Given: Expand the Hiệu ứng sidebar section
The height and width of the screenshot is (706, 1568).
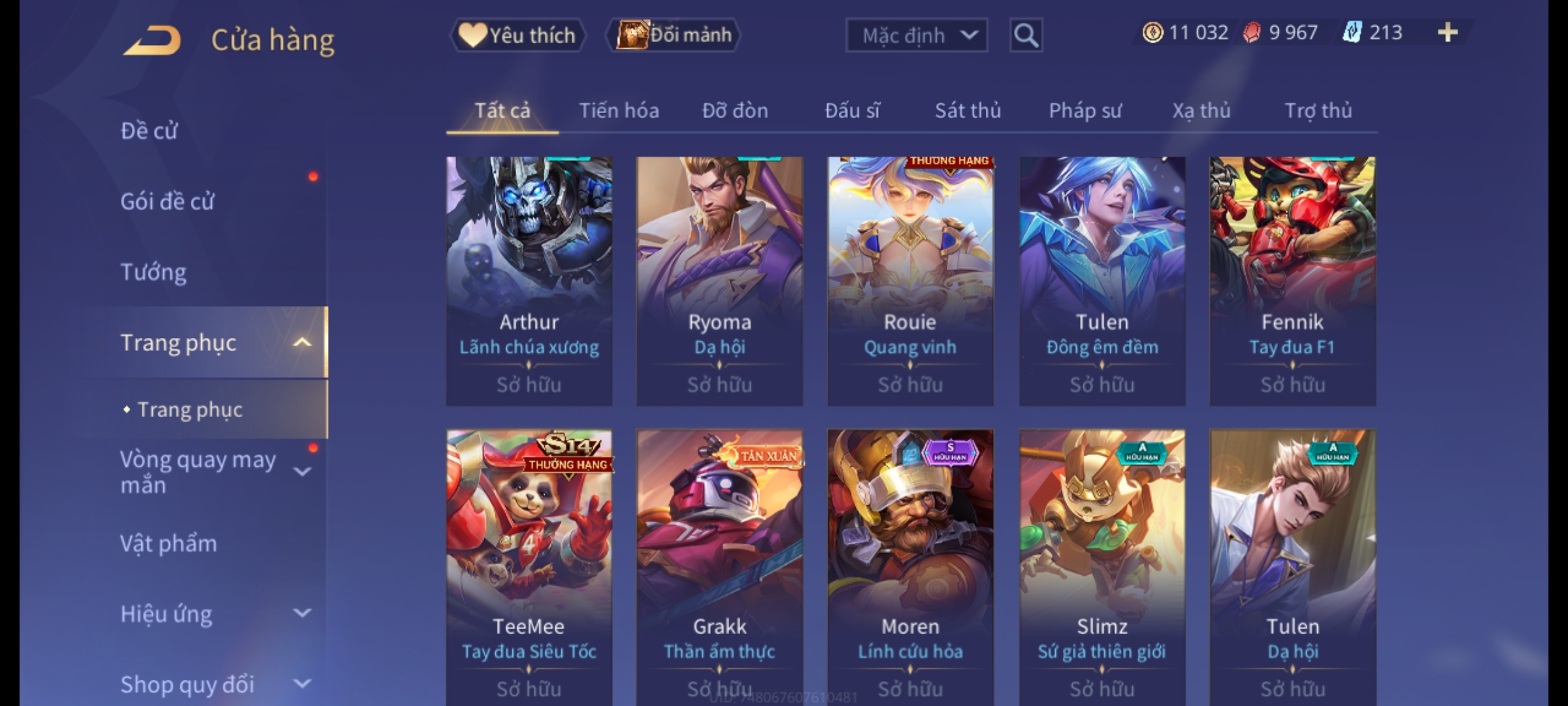Looking at the screenshot, I should 302,613.
